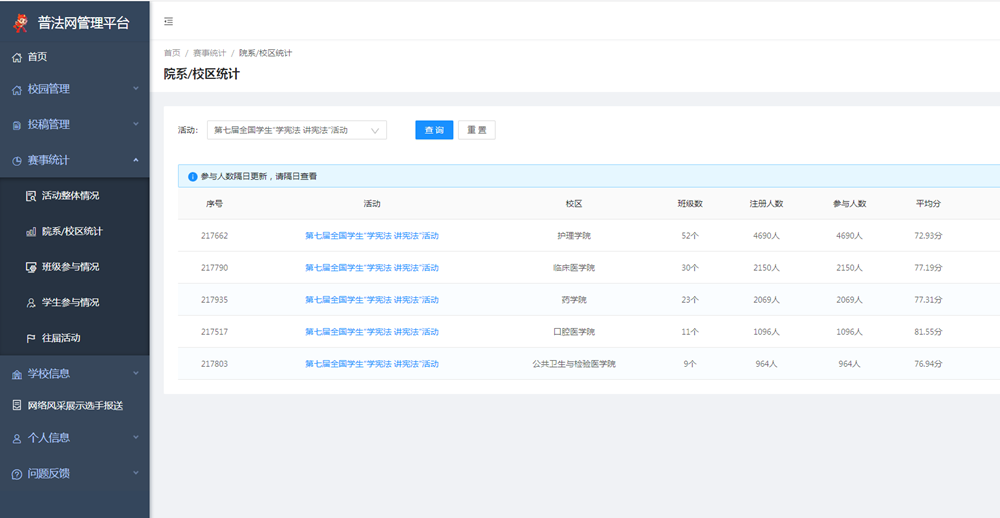Expand the 投稿管理 menu
1000x518 pixels.
75,125
